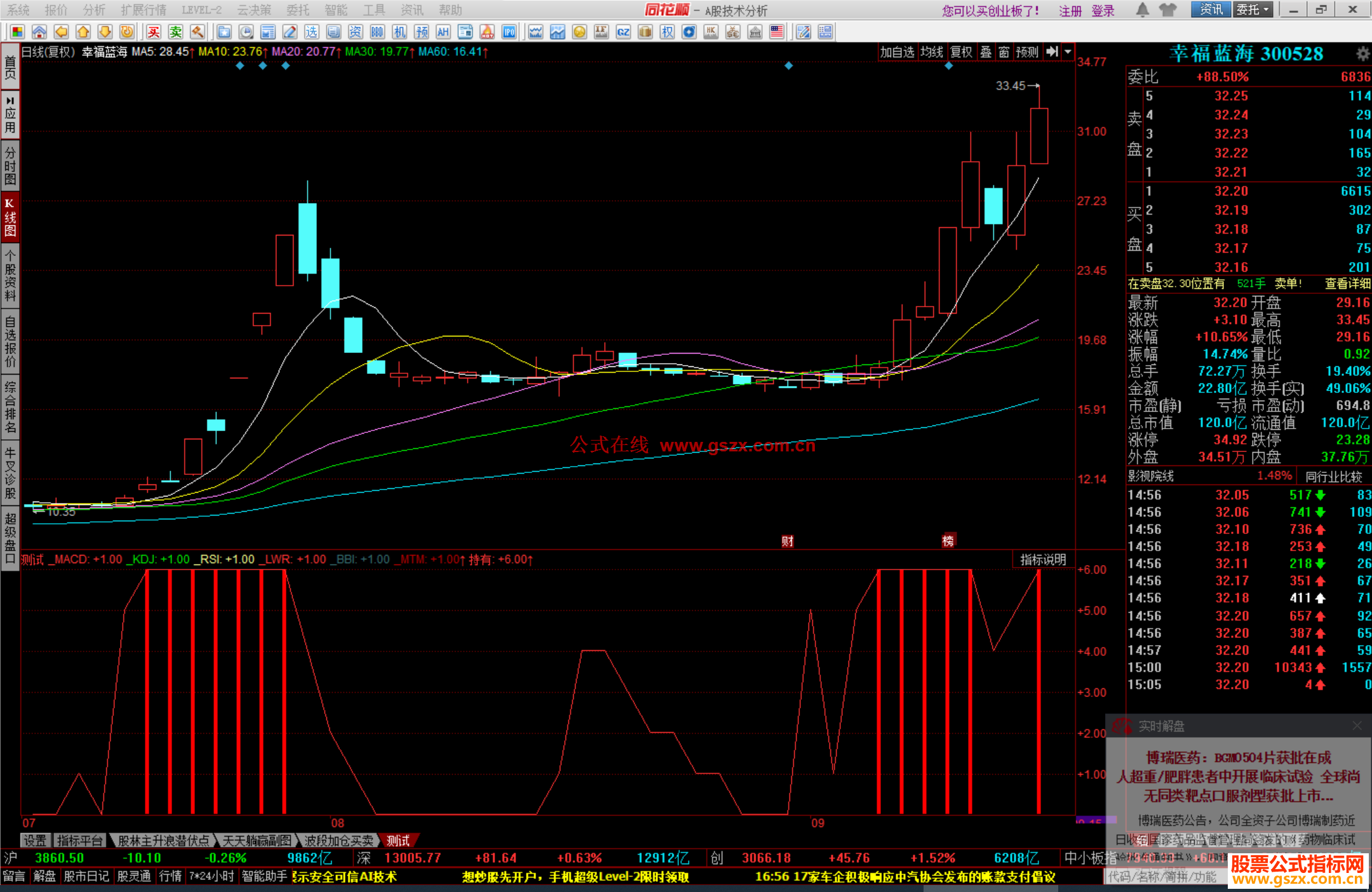
Task: Click the four-color grid toolbar icon
Action: point(17,32)
